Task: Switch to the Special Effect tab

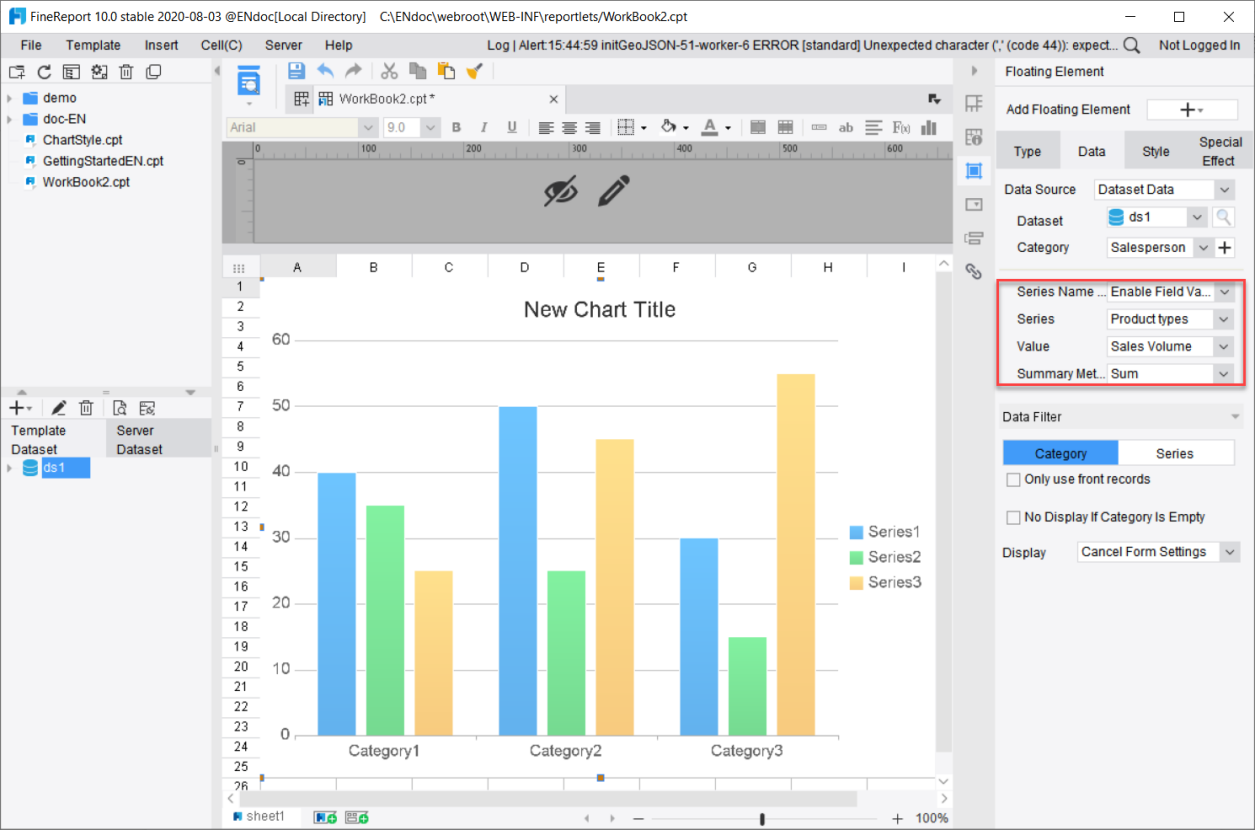Action: [1220, 151]
